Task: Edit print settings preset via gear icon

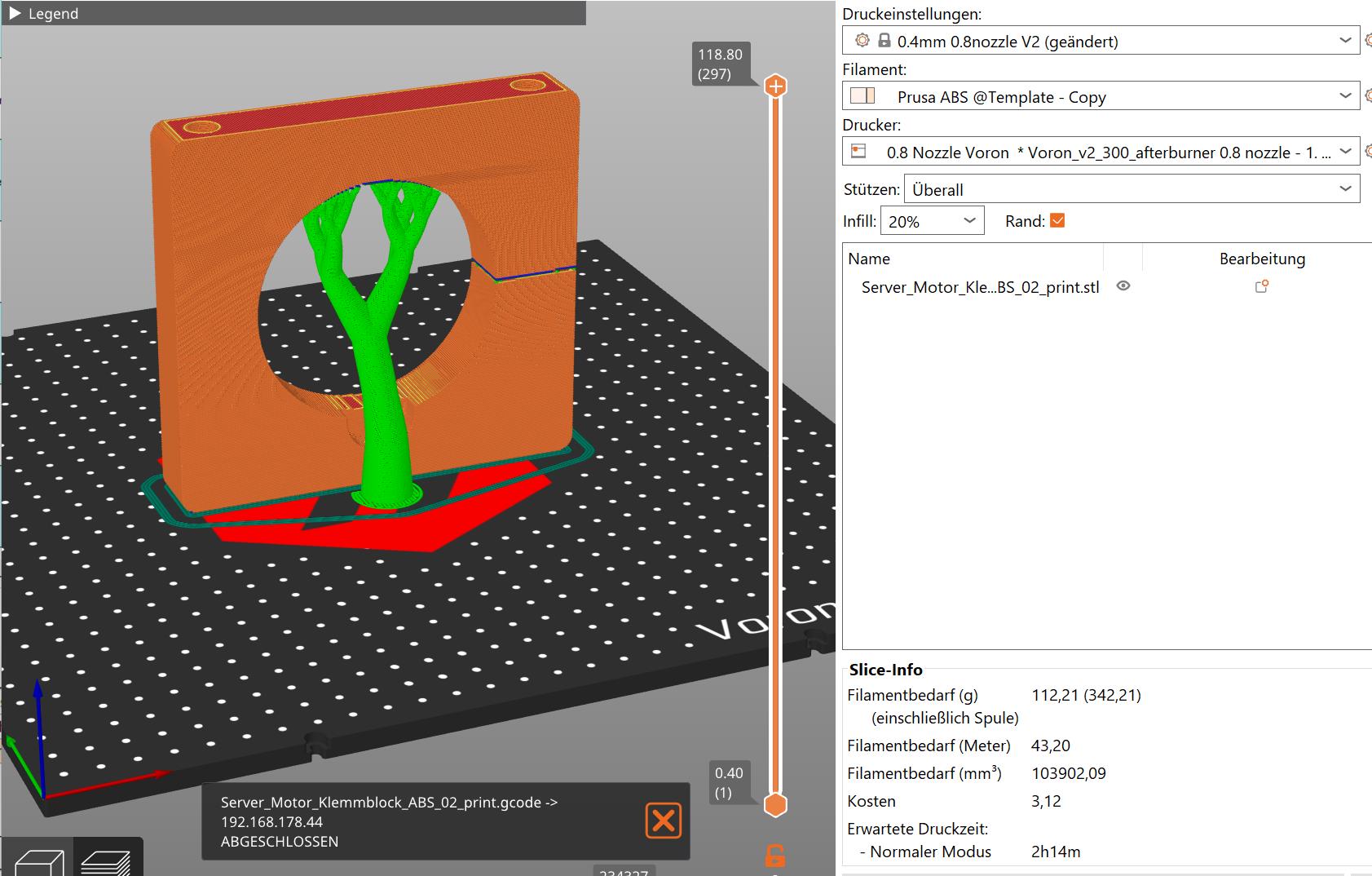Action: tap(1367, 41)
